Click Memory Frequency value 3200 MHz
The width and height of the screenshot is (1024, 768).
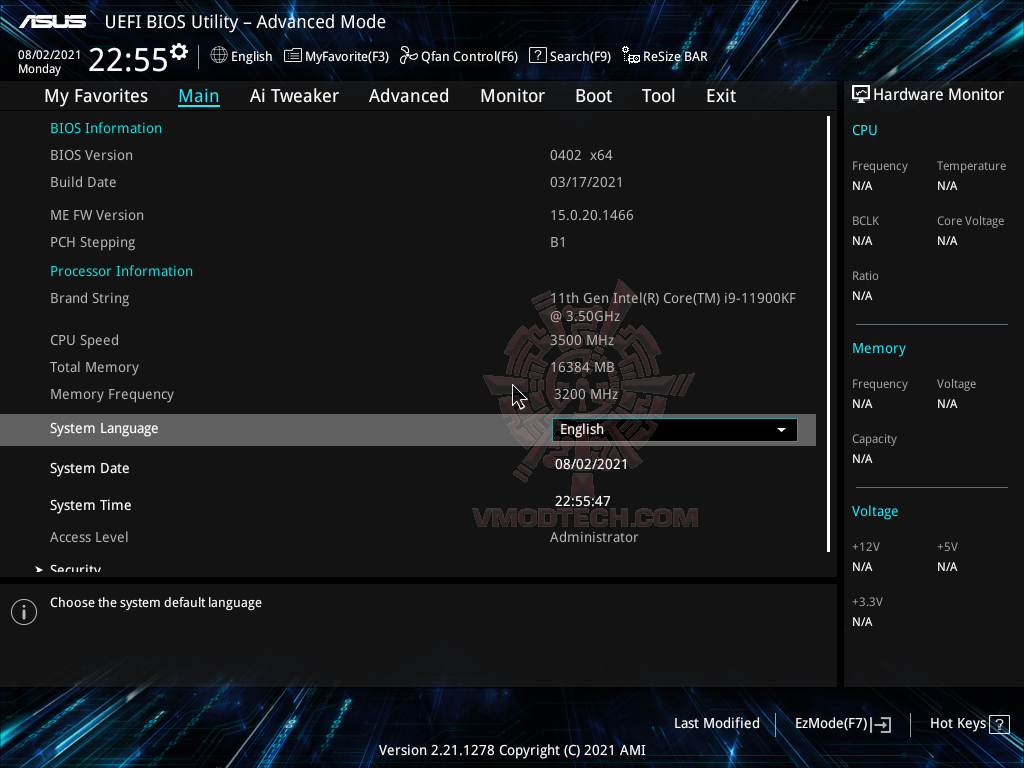[x=586, y=394]
